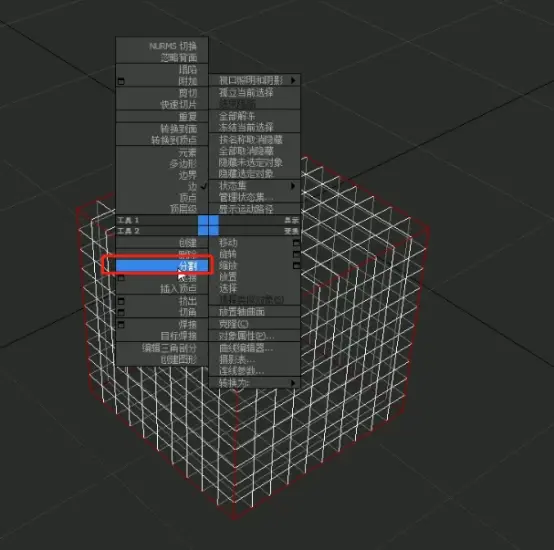Open settings box beside 切角 (Chamfer)
Viewport: 554px width, 550px height.
pyautogui.click(x=121, y=312)
